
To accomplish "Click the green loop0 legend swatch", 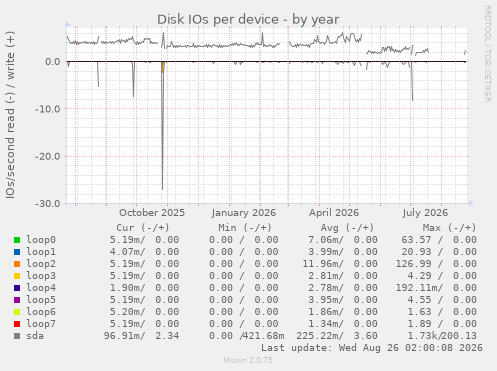I will click(17, 240).
